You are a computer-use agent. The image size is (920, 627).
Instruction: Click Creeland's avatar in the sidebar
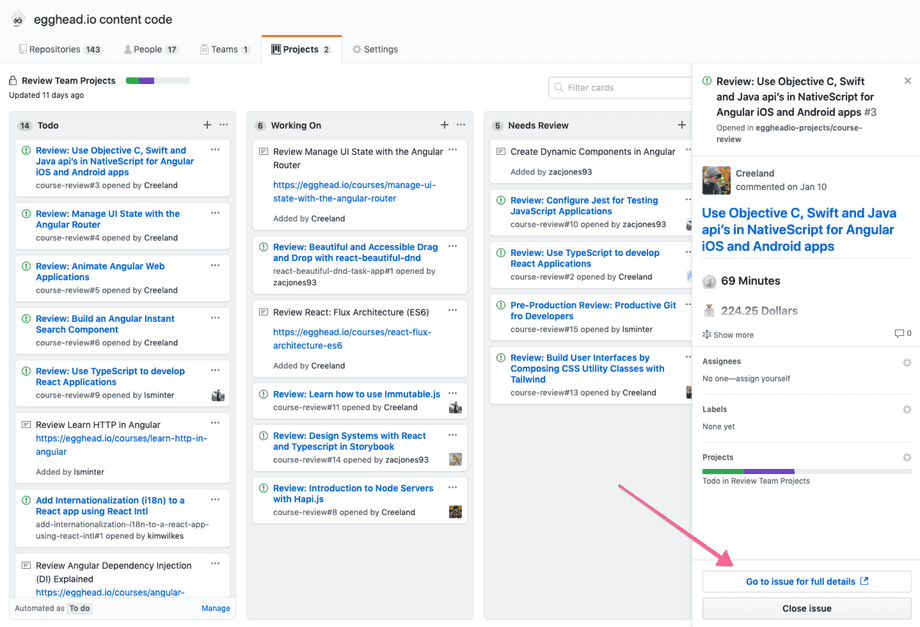point(716,180)
